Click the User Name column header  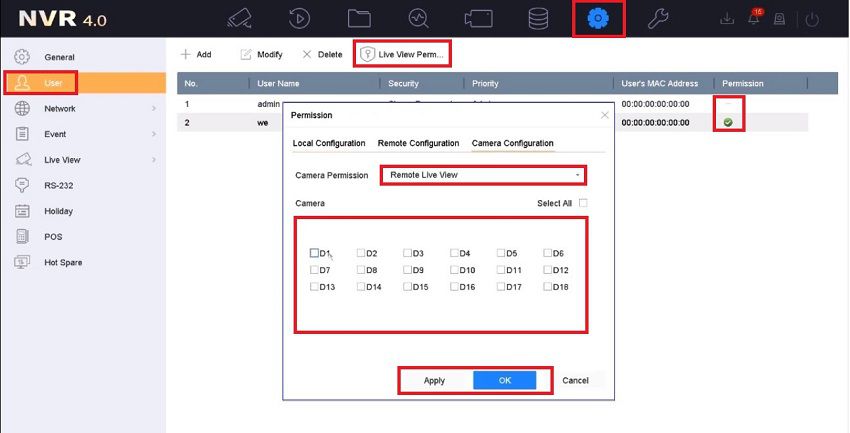(278, 83)
